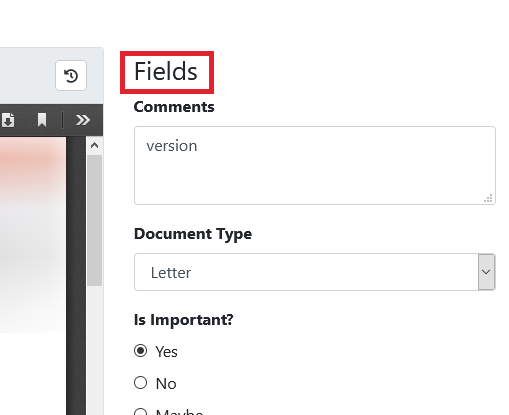The height and width of the screenshot is (415, 509).
Task: Click the scrollbar track below the thumb
Action: (95, 350)
